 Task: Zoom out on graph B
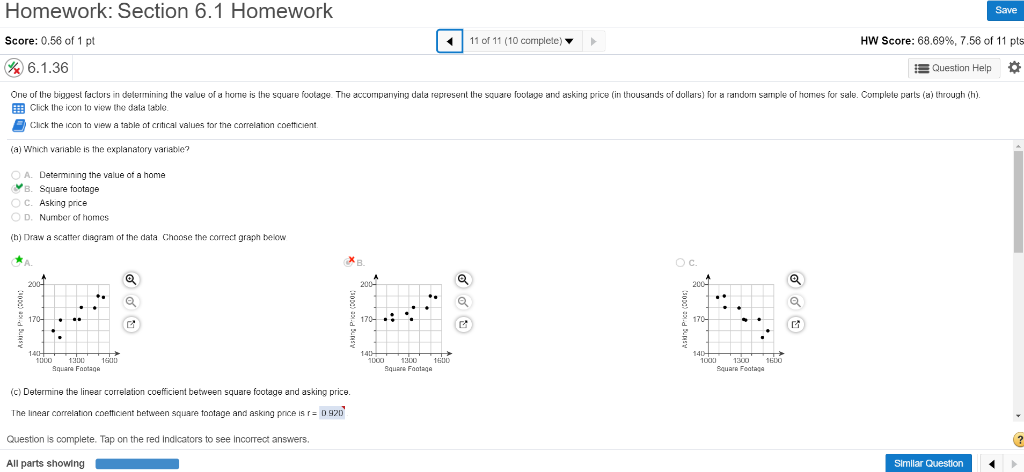click(463, 302)
